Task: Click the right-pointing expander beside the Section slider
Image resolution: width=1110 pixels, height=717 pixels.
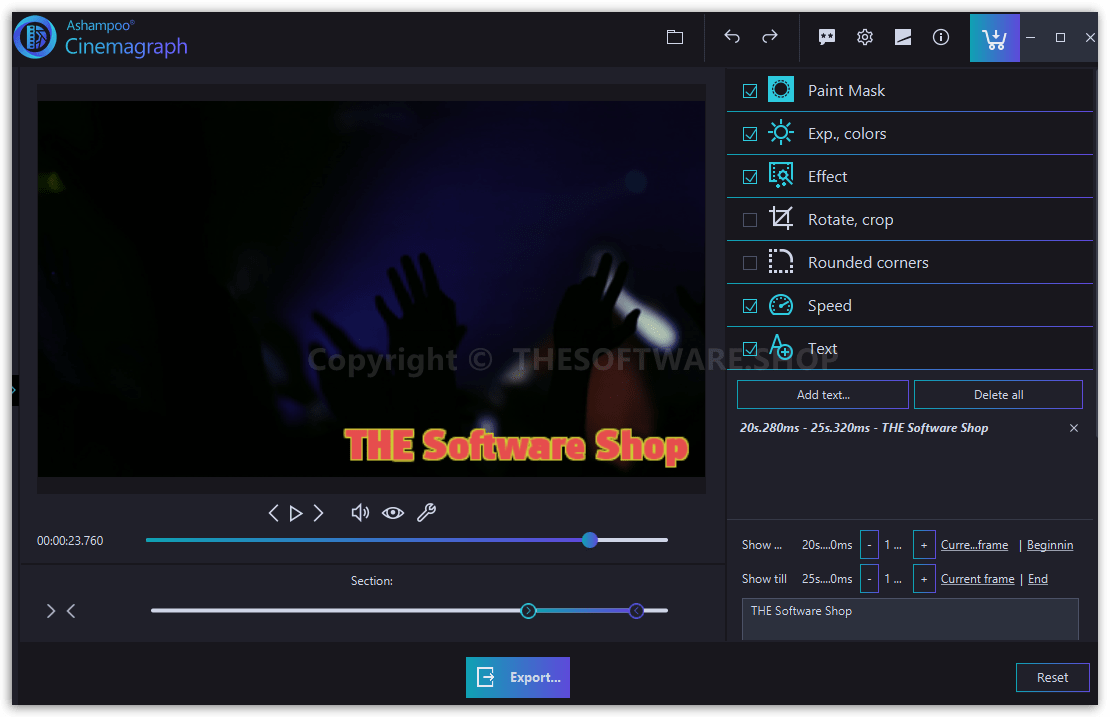Action: [x=50, y=610]
